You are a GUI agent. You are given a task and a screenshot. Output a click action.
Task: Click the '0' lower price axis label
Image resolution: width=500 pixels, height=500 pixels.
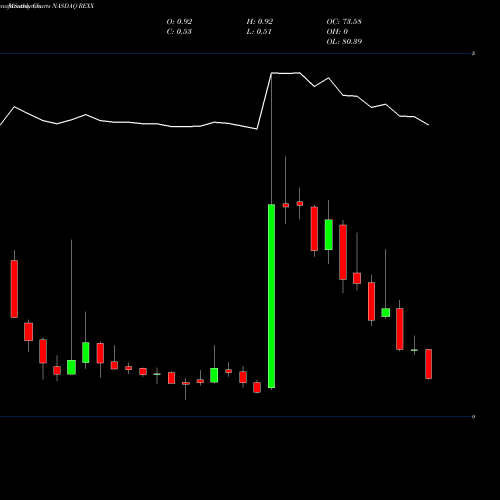click(x=473, y=417)
